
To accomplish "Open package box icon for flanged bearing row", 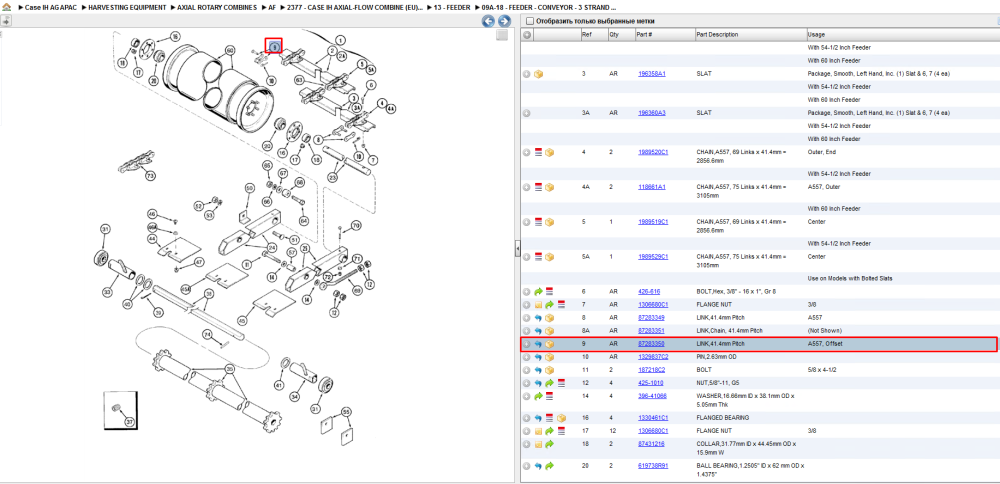I will 561,418.
